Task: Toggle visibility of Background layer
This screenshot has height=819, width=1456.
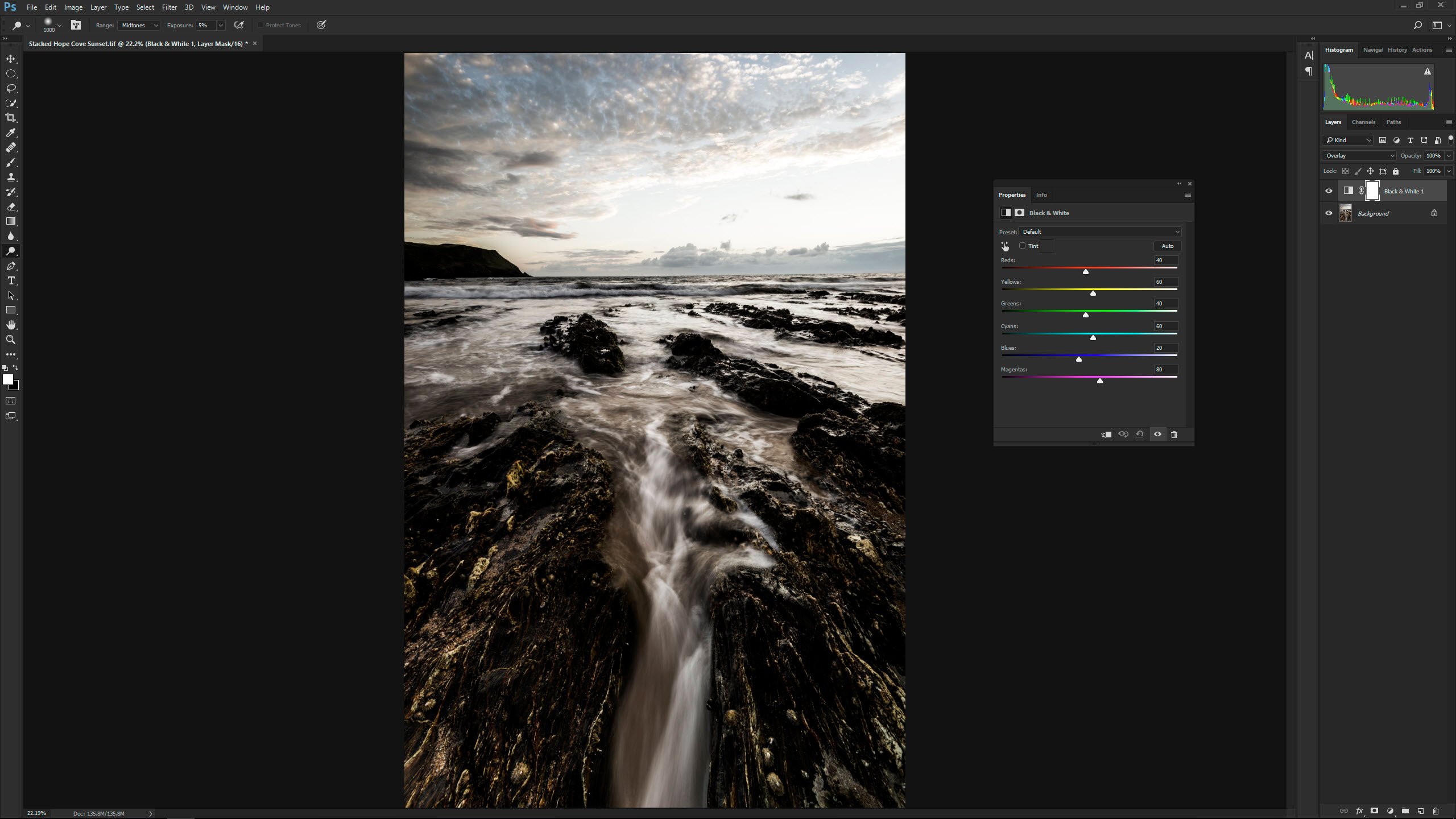Action: tap(1329, 213)
